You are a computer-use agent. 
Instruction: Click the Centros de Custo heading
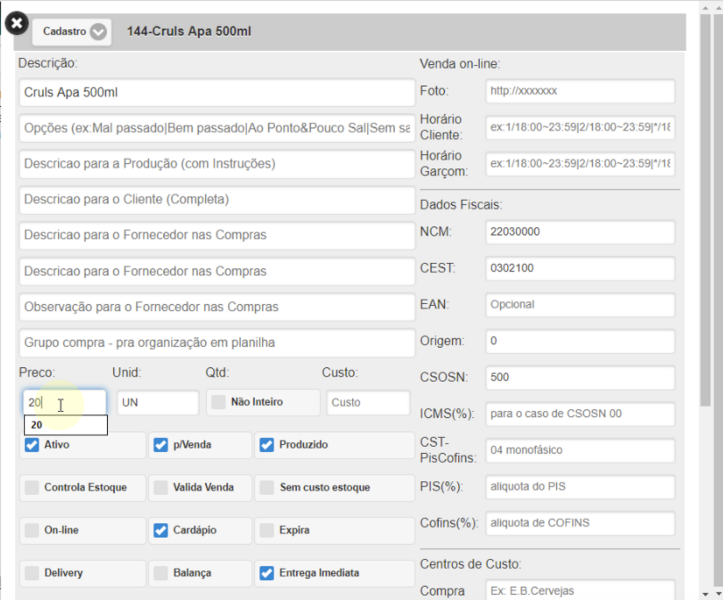470,564
